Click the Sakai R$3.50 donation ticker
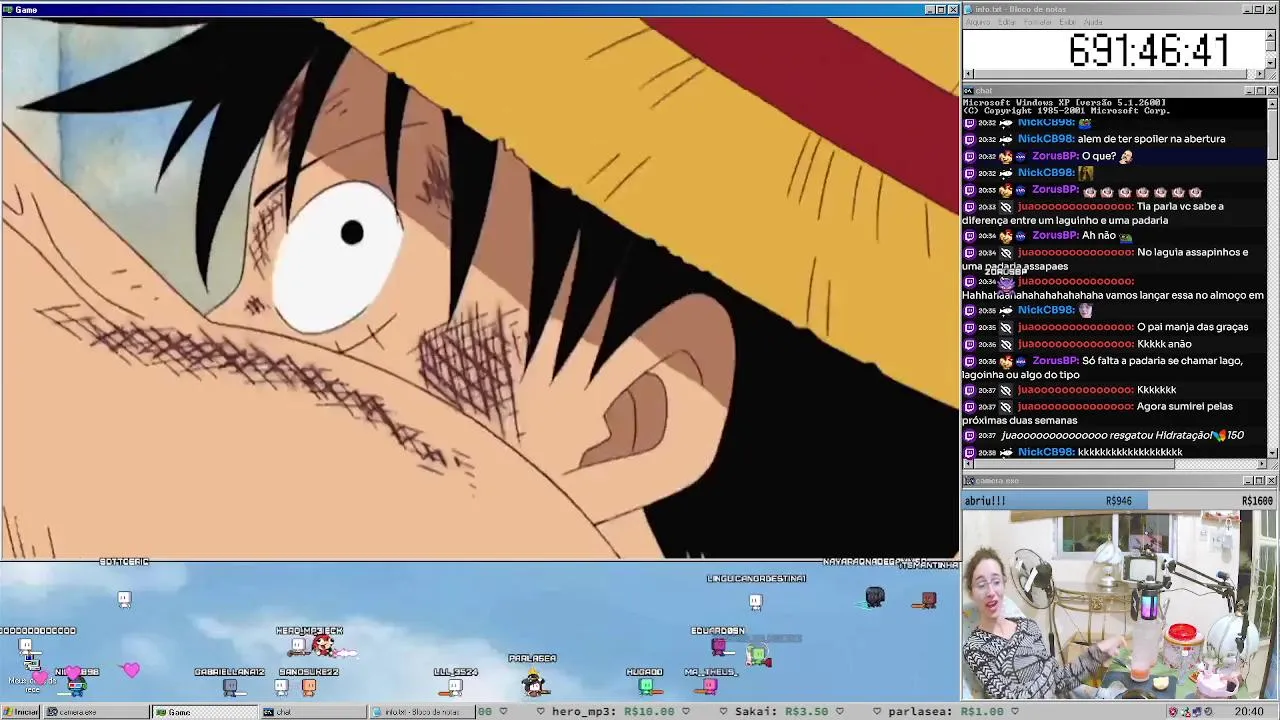The height and width of the screenshot is (720, 1280). [782, 712]
